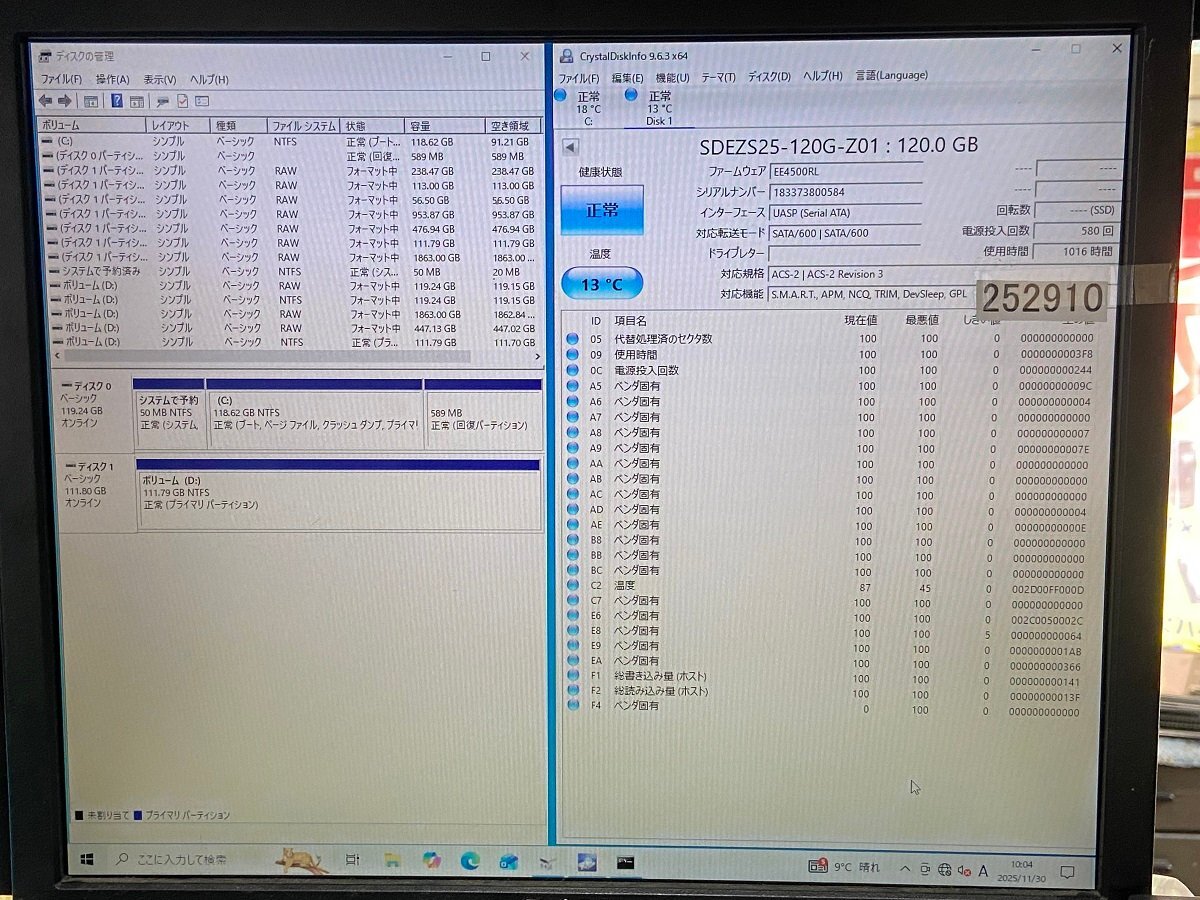This screenshot has width=1200, height=900.
Task: Click the 正常 health status button
Action: 602,210
